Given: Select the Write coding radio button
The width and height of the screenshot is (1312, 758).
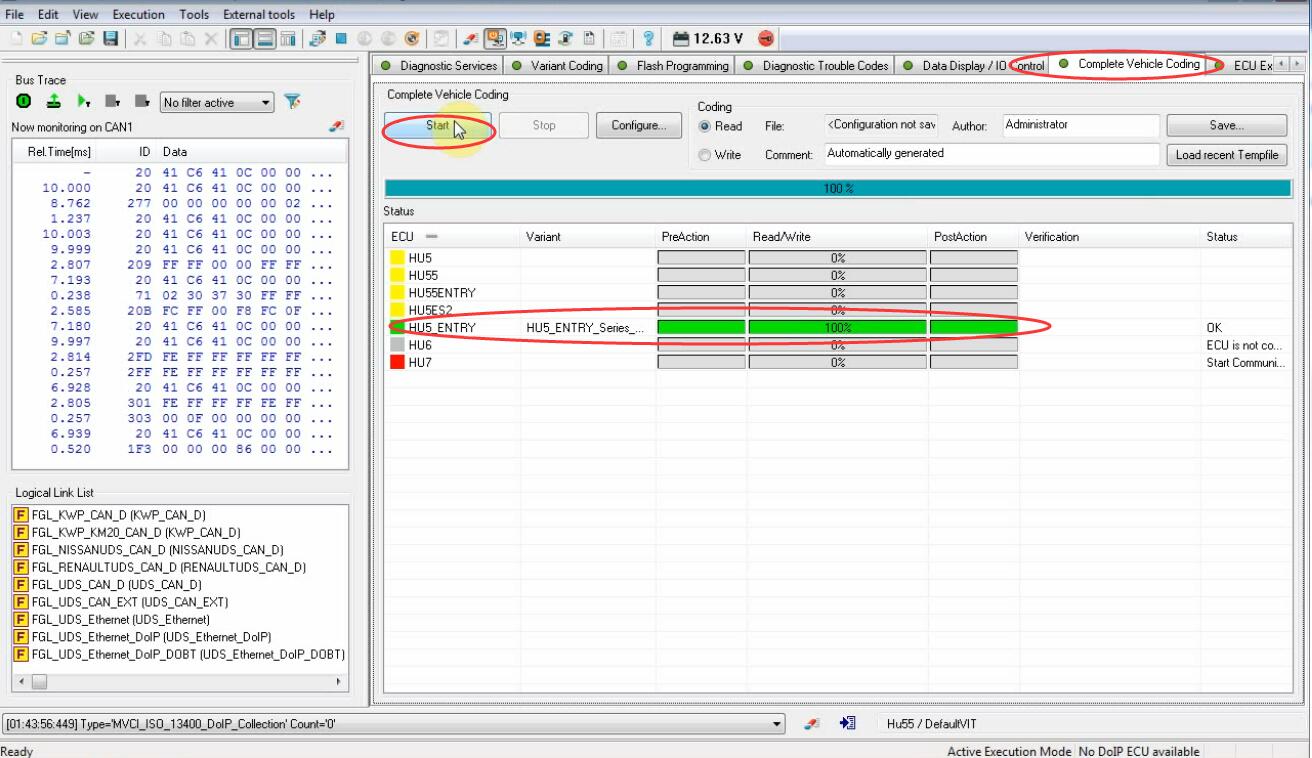Looking at the screenshot, I should pos(706,154).
